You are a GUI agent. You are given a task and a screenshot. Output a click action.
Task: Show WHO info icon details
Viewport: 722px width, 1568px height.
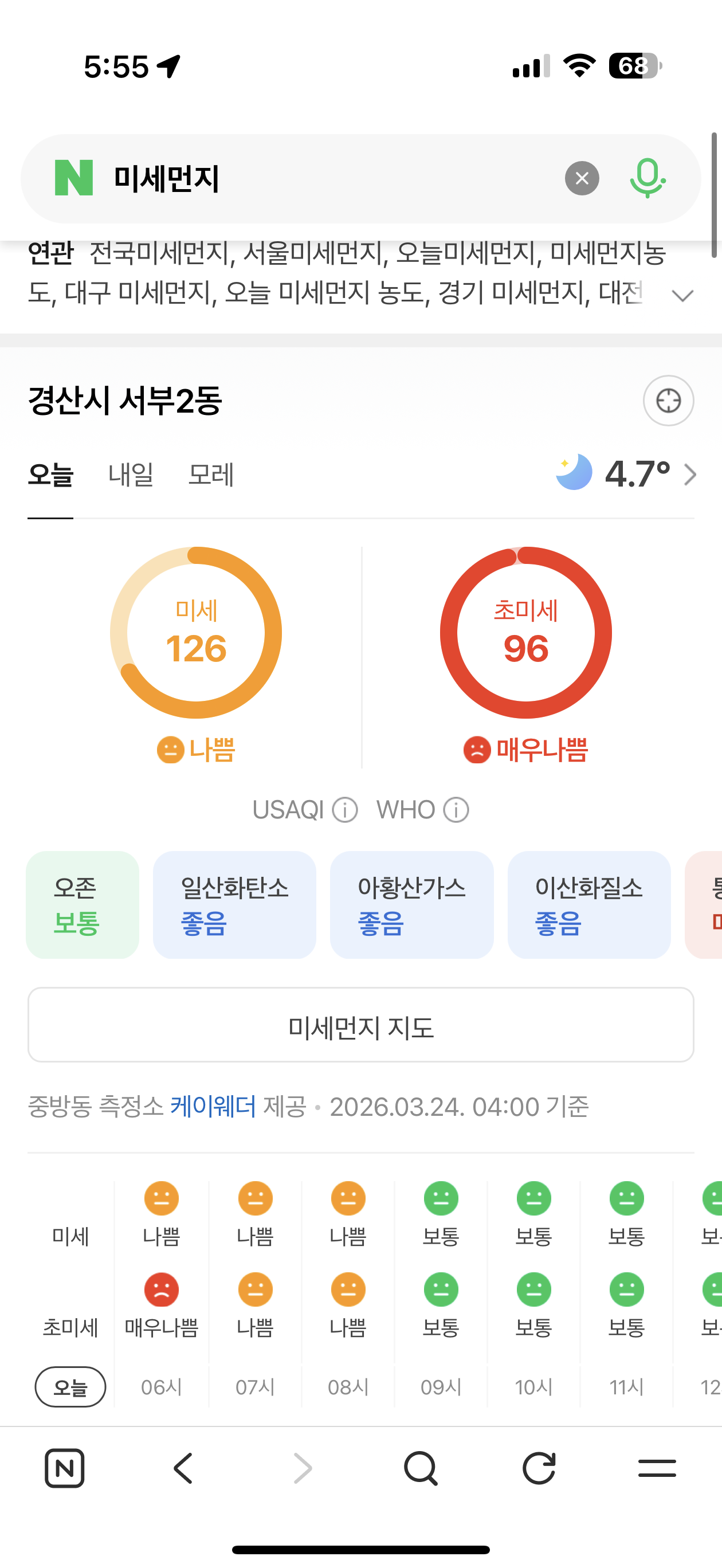(x=456, y=810)
